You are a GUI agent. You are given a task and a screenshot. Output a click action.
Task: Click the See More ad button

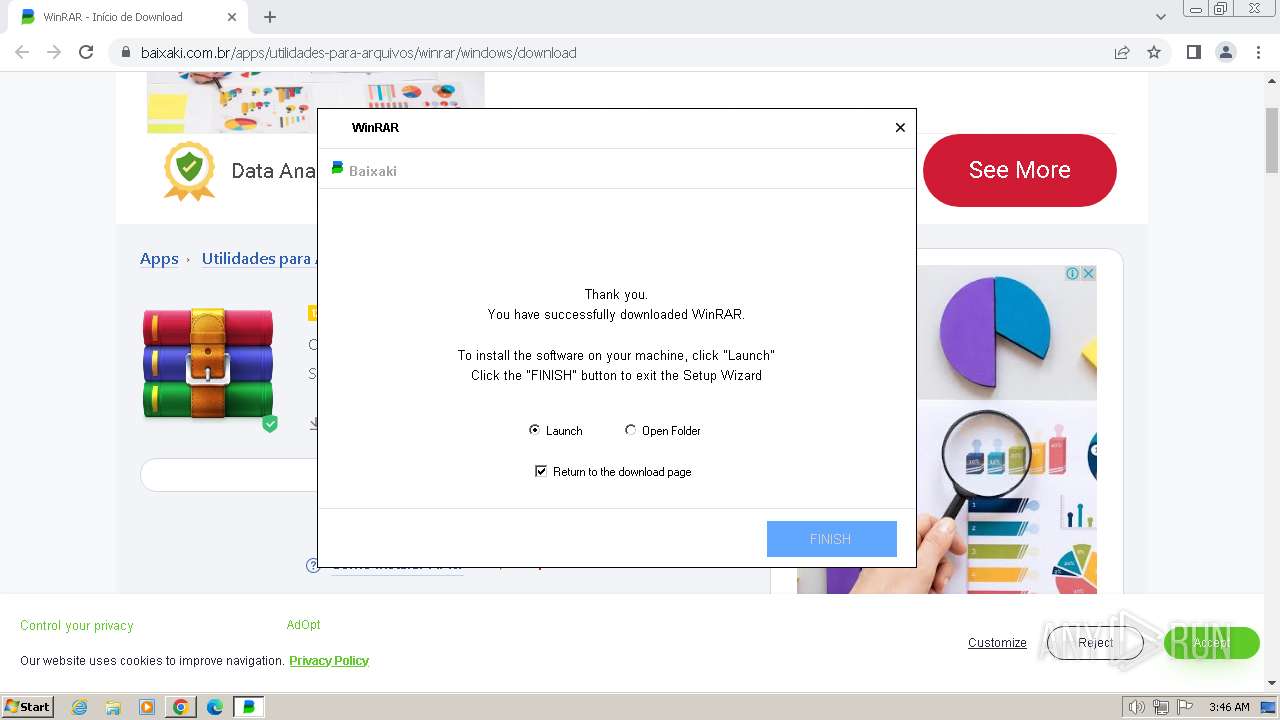(1019, 170)
